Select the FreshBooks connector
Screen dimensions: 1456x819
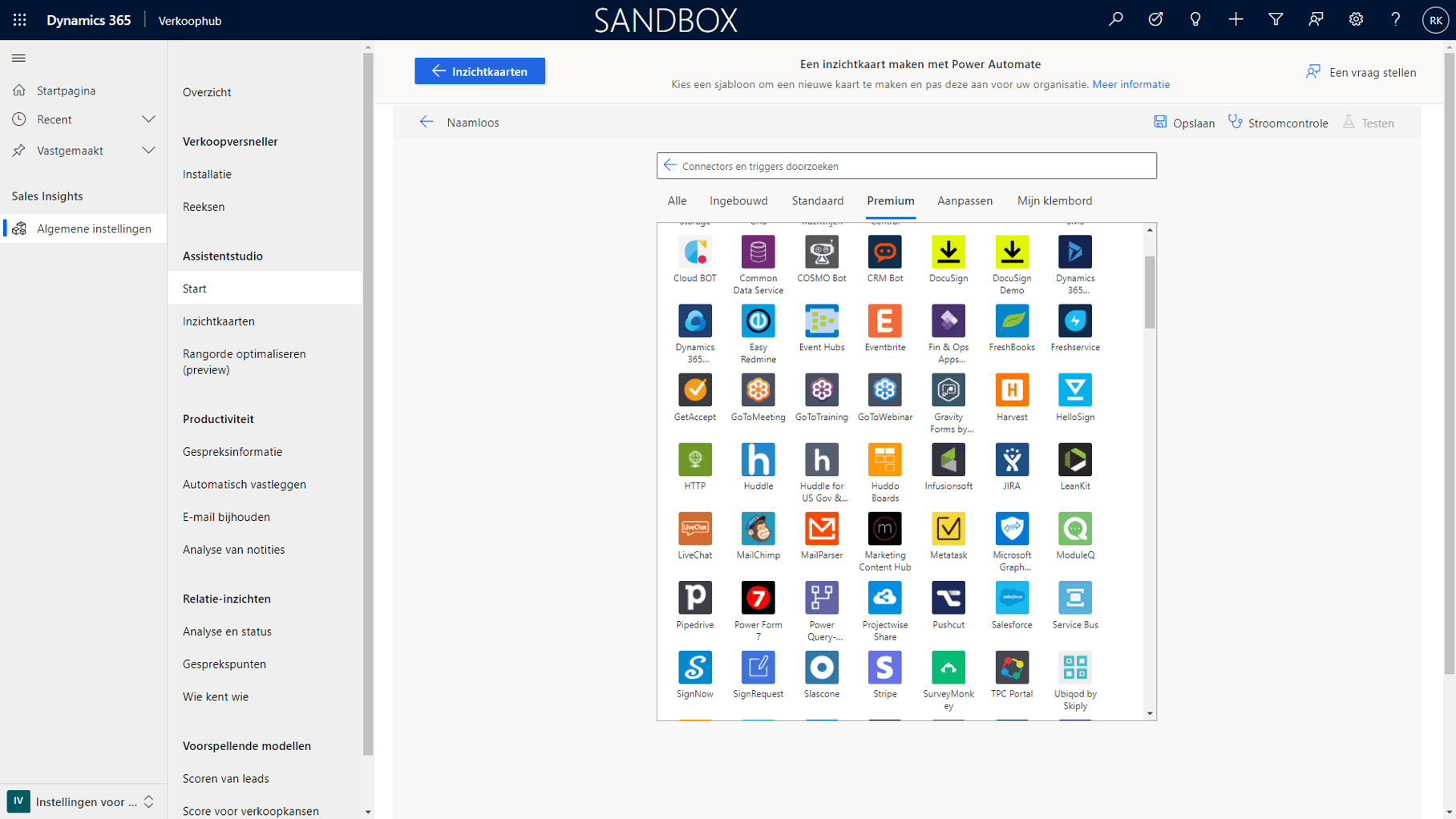1012,321
